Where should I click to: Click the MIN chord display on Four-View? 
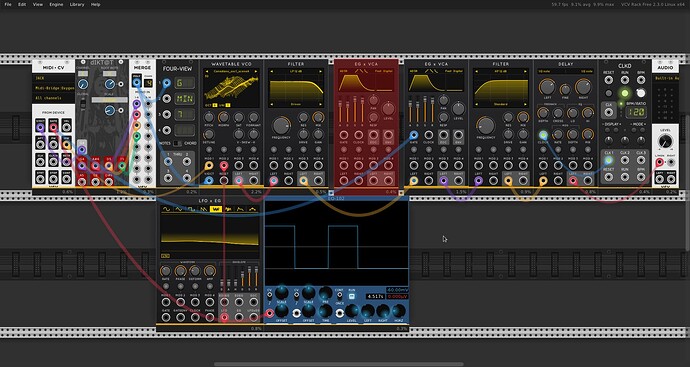pyautogui.click(x=184, y=99)
